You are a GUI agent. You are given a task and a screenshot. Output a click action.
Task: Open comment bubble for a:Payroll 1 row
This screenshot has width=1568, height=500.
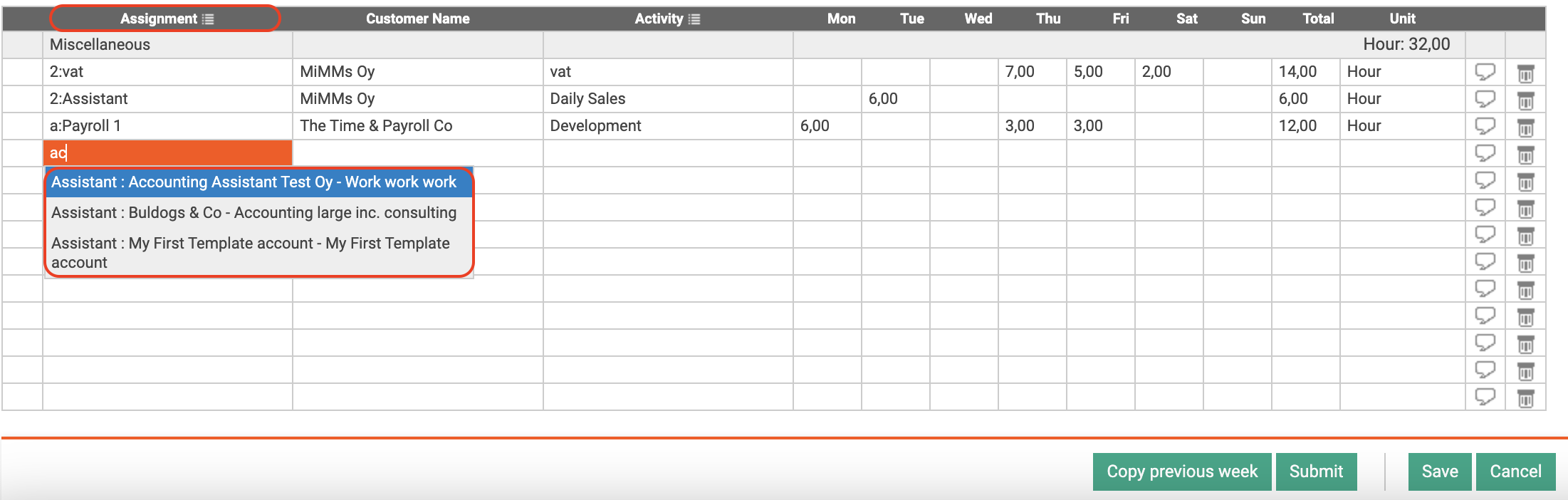coord(1485,126)
